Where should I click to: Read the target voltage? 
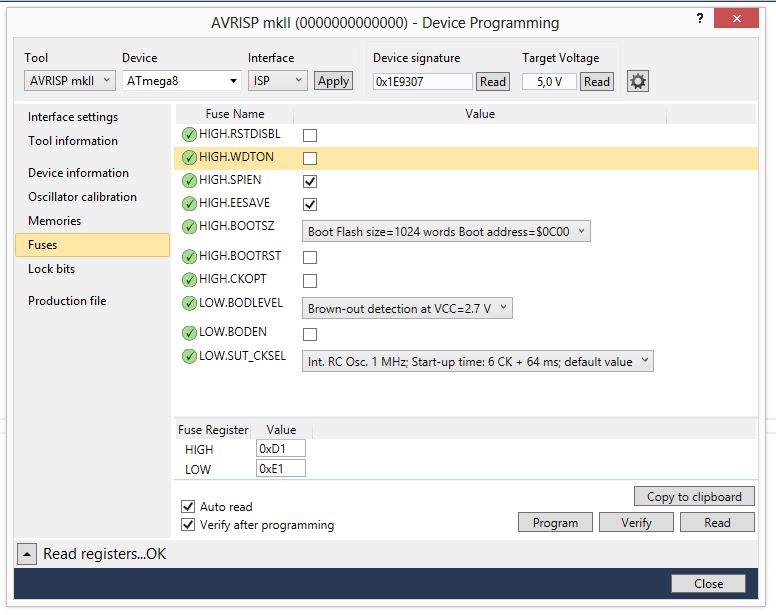(x=597, y=82)
